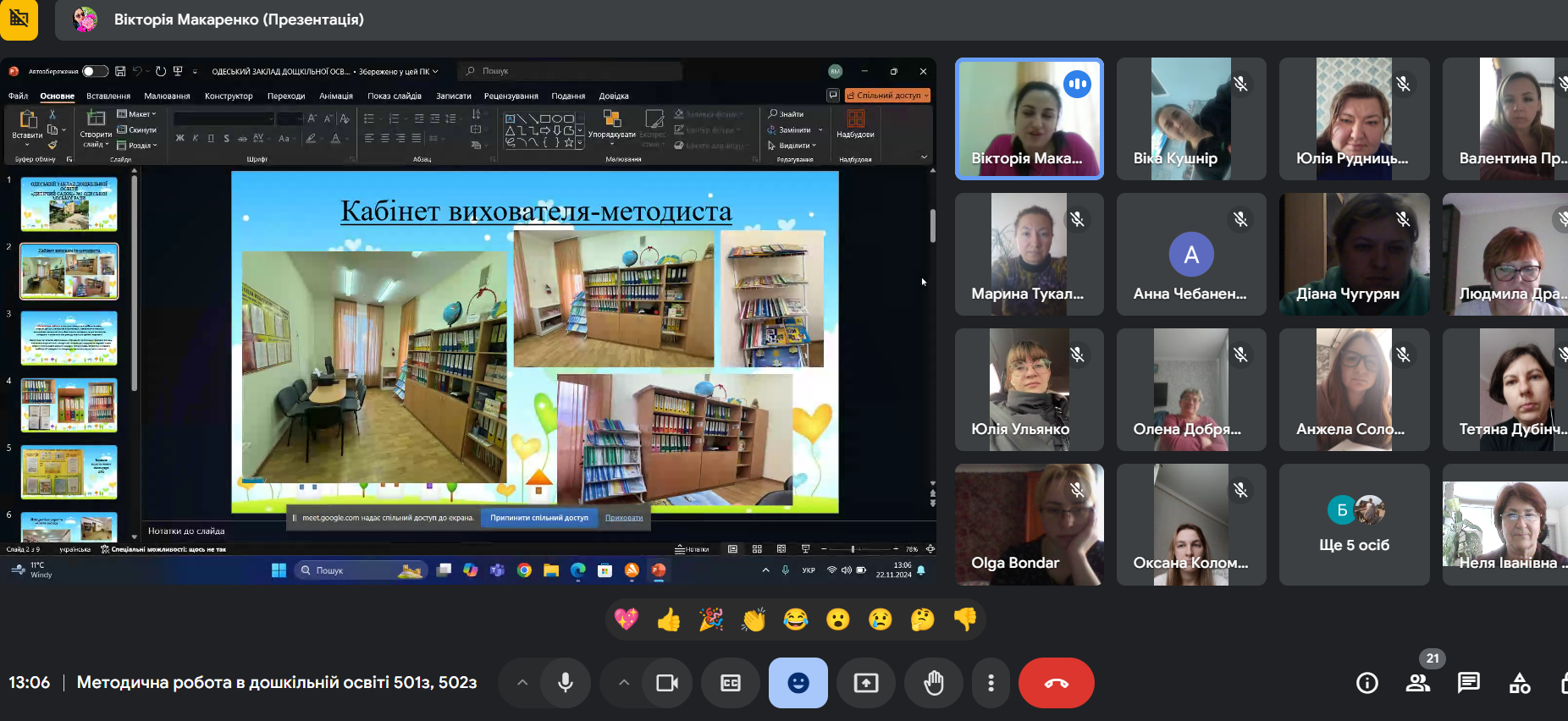Viewport: 1568px width, 721px height.
Task: Raise hand in the meeting
Action: pos(934,683)
